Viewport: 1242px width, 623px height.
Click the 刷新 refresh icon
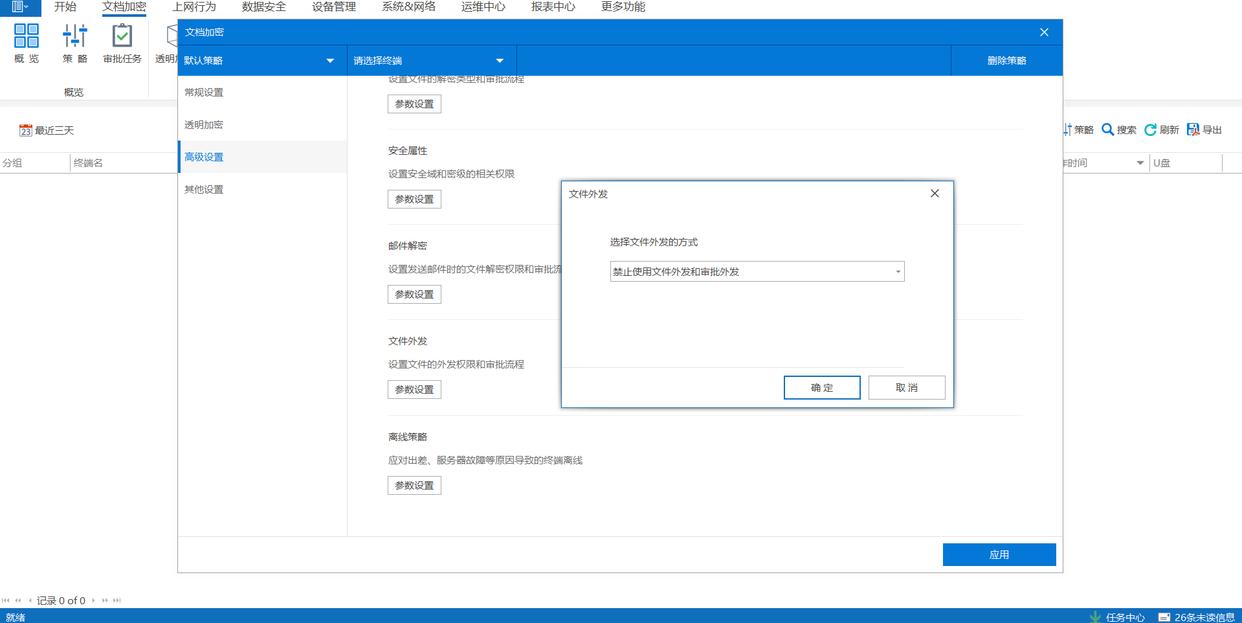[1150, 130]
